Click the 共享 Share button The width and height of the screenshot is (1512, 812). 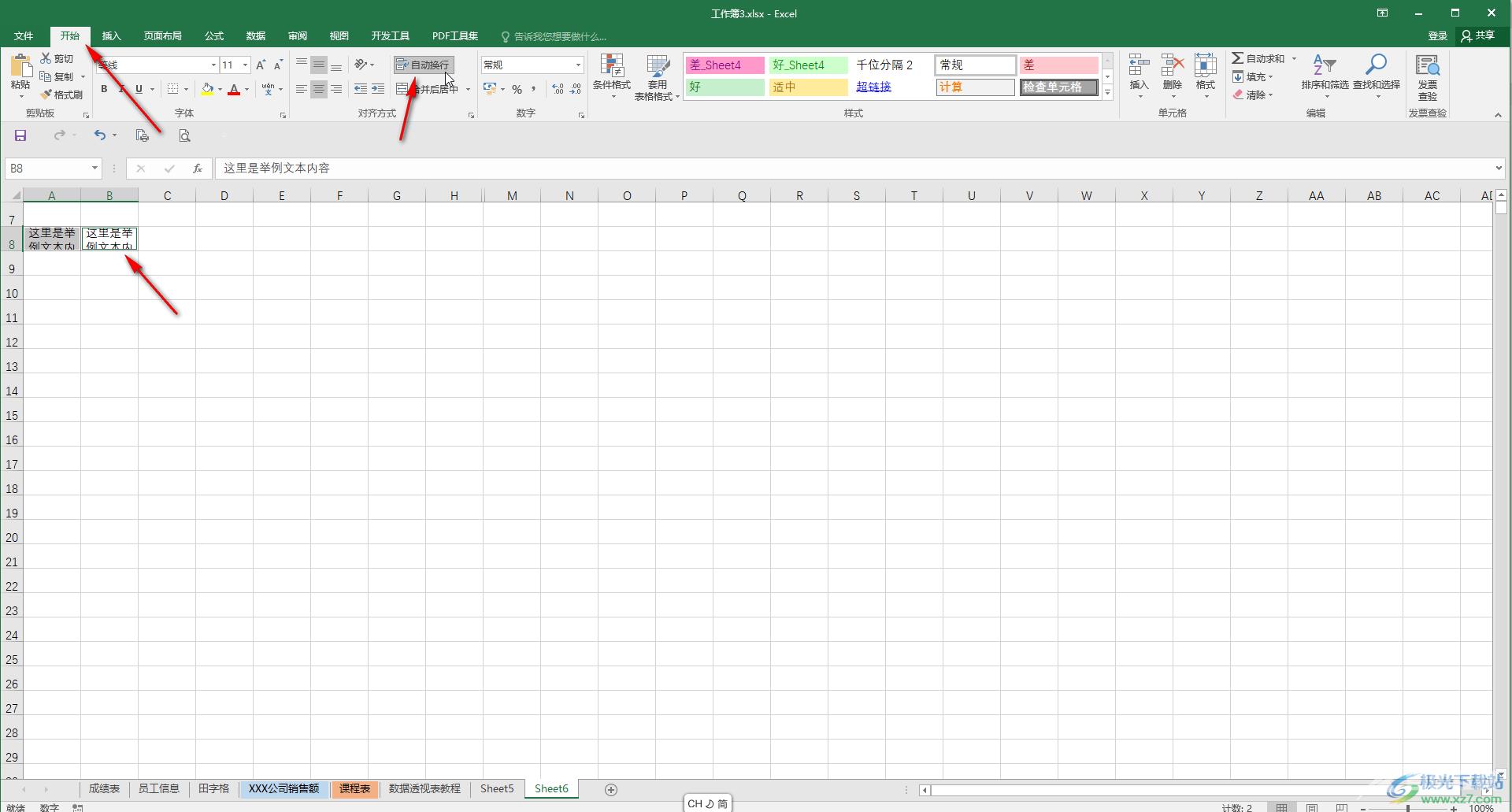(x=1477, y=36)
